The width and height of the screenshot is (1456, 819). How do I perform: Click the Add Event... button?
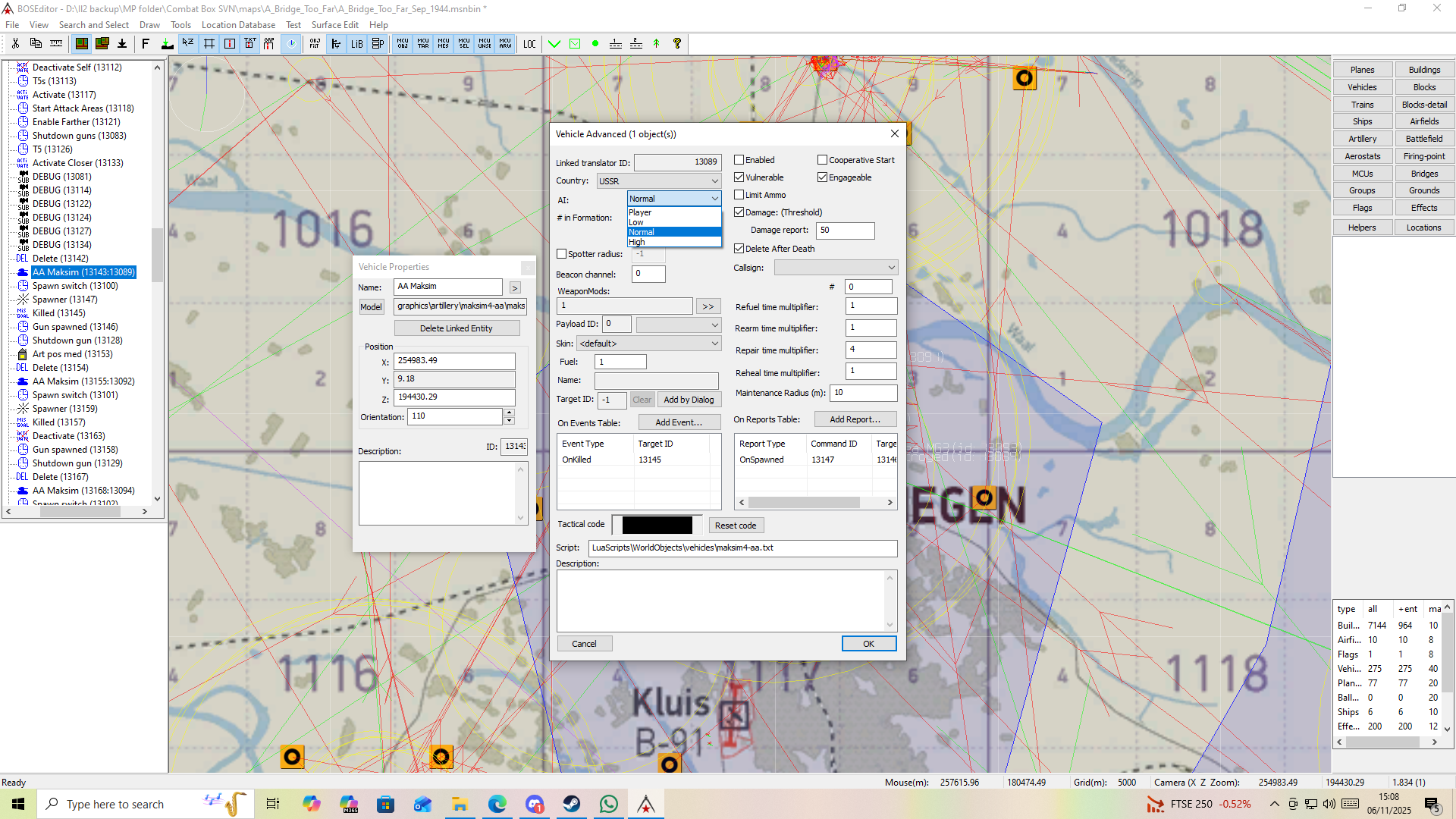(679, 422)
